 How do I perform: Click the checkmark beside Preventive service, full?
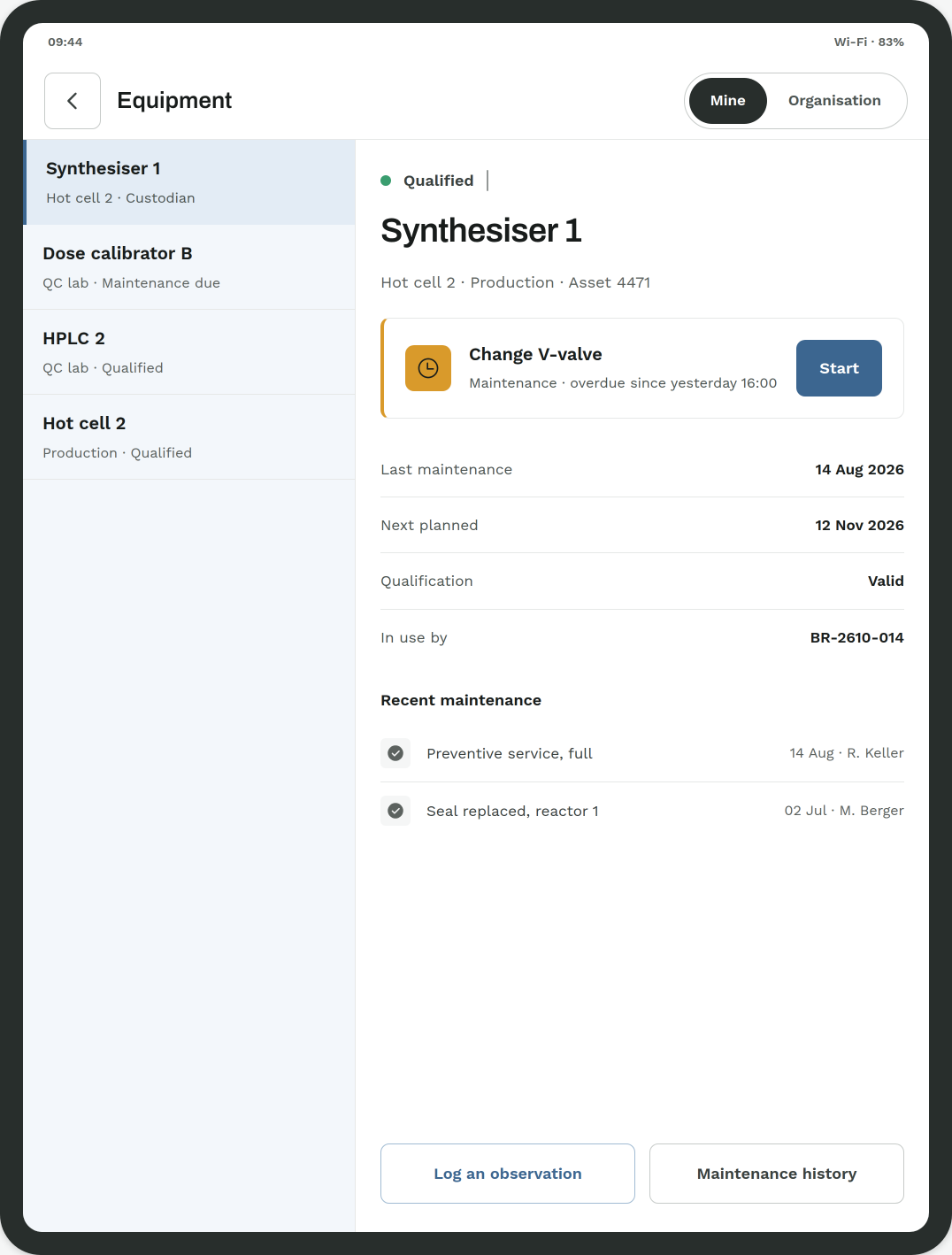pos(395,753)
